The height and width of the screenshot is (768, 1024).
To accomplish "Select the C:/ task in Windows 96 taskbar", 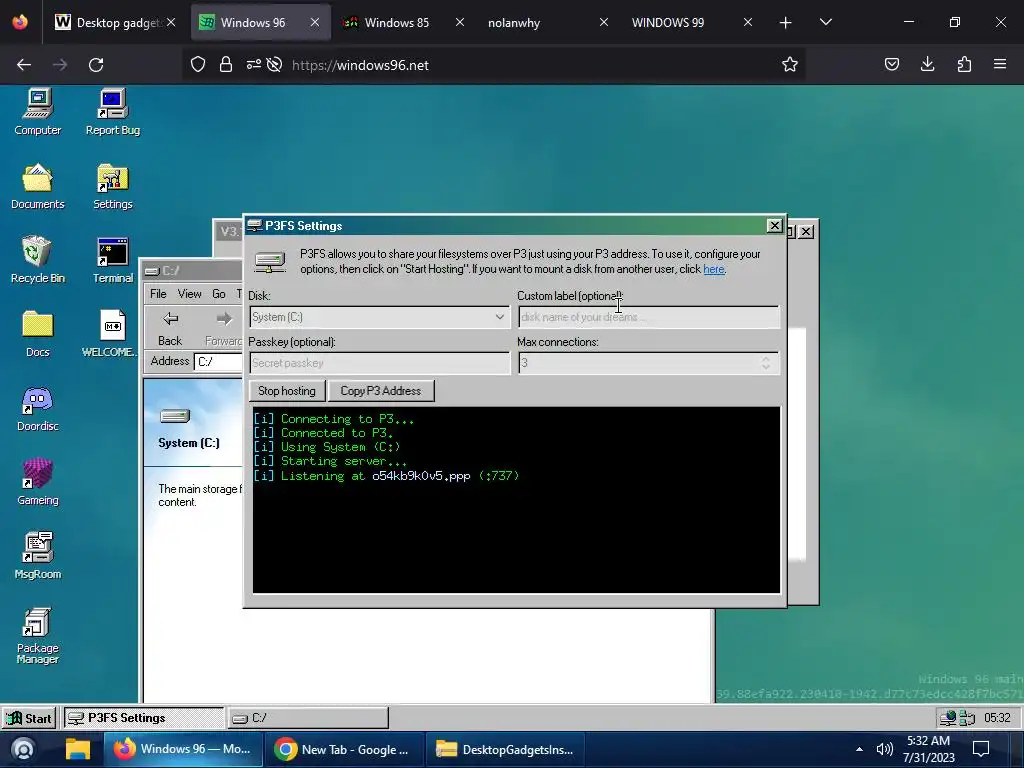I will (308, 718).
